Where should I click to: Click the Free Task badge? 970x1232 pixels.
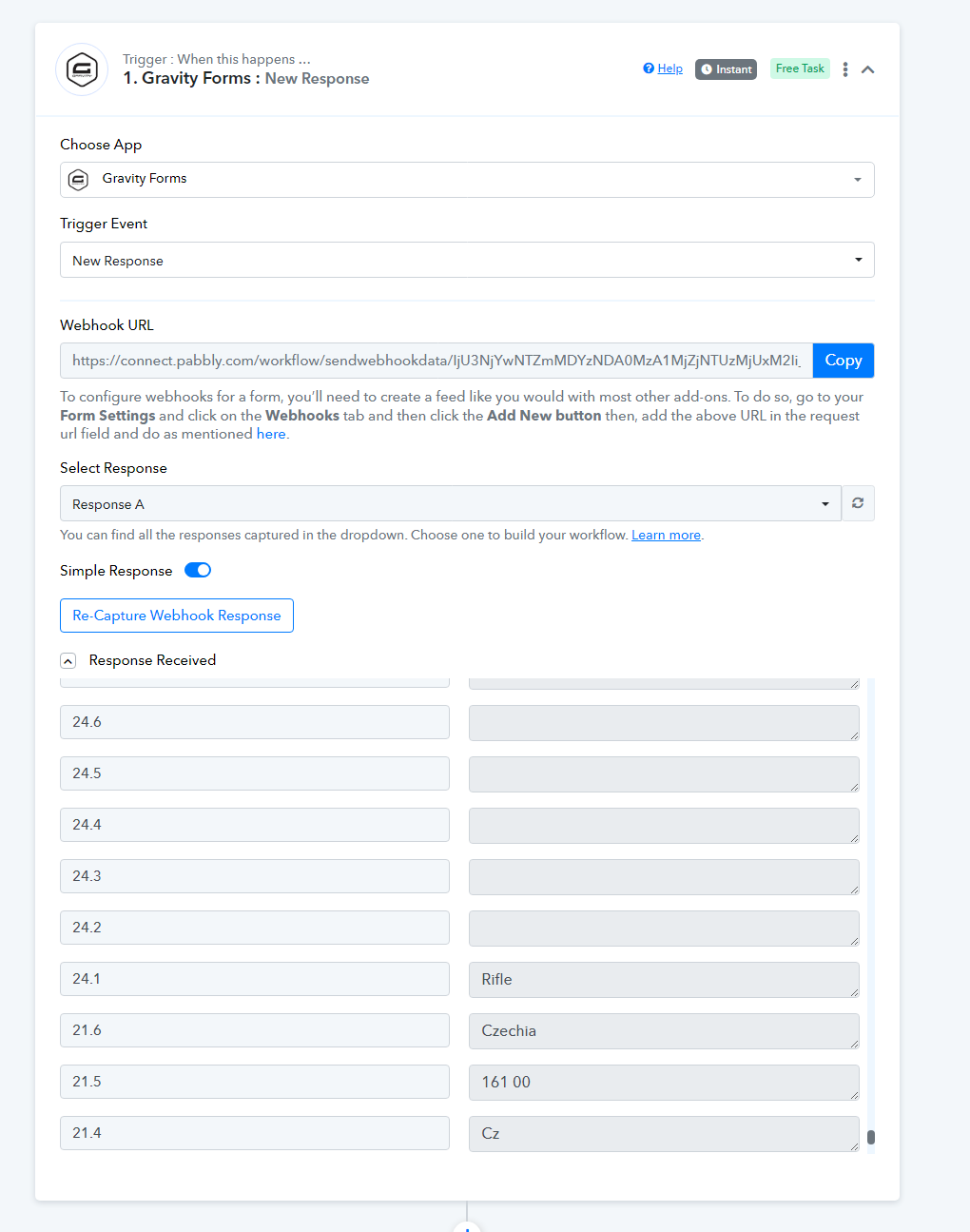(x=800, y=68)
